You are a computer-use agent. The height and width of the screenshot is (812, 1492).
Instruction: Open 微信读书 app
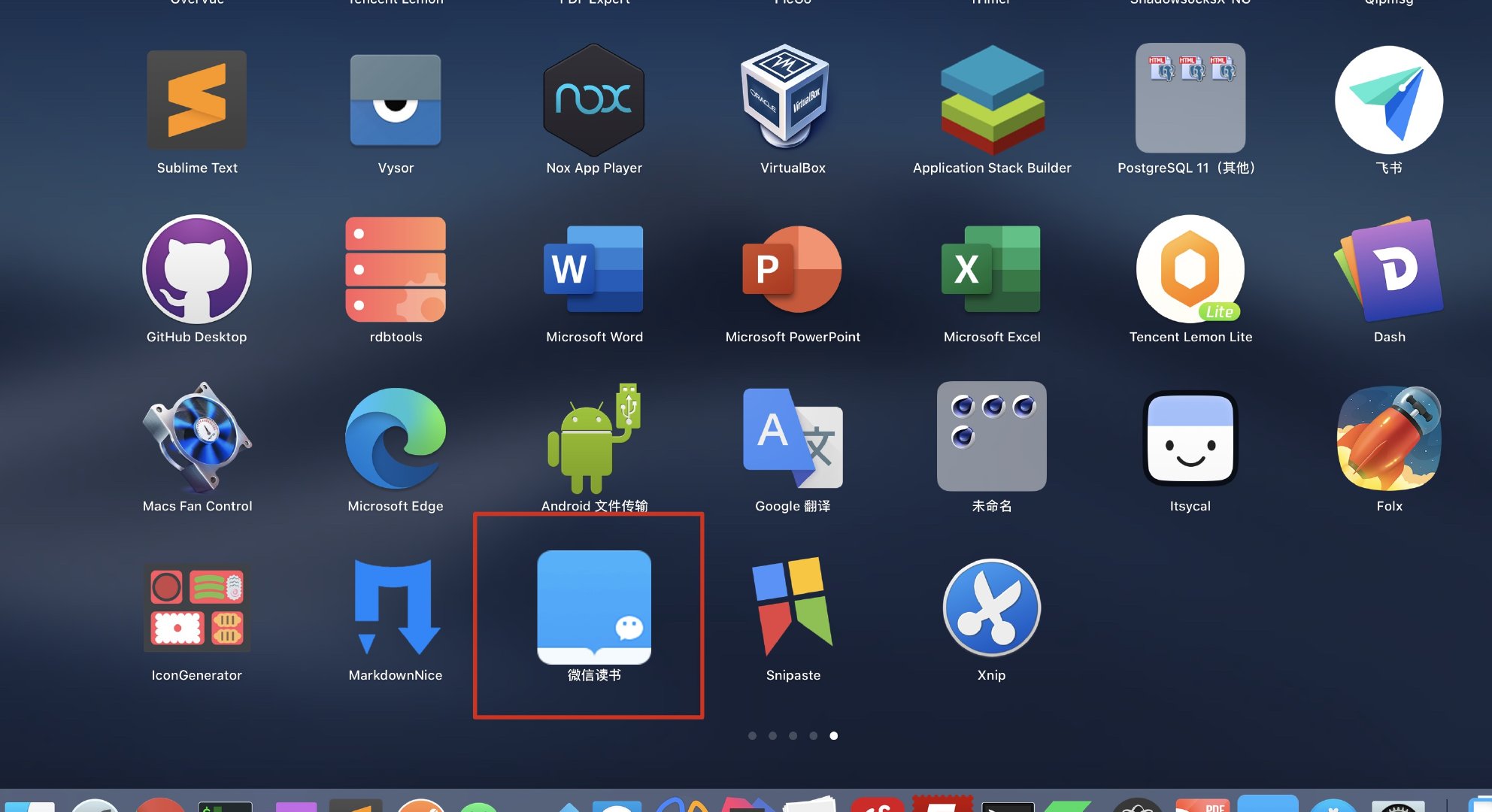point(594,607)
